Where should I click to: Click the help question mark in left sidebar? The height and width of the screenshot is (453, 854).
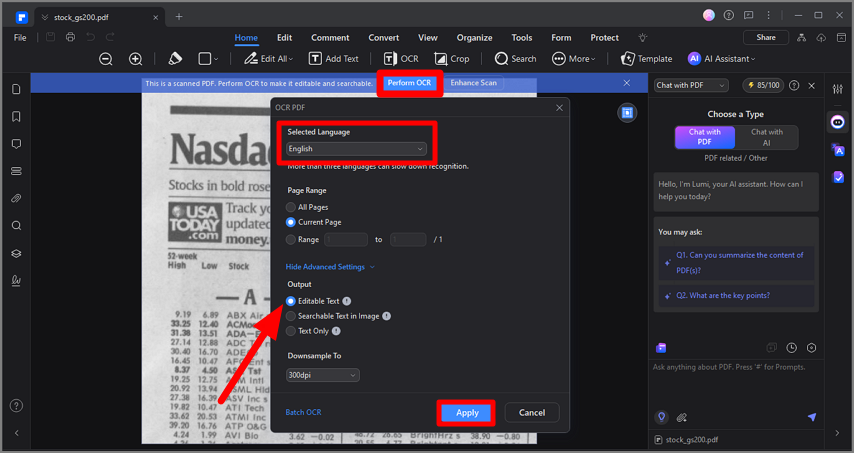(x=16, y=406)
